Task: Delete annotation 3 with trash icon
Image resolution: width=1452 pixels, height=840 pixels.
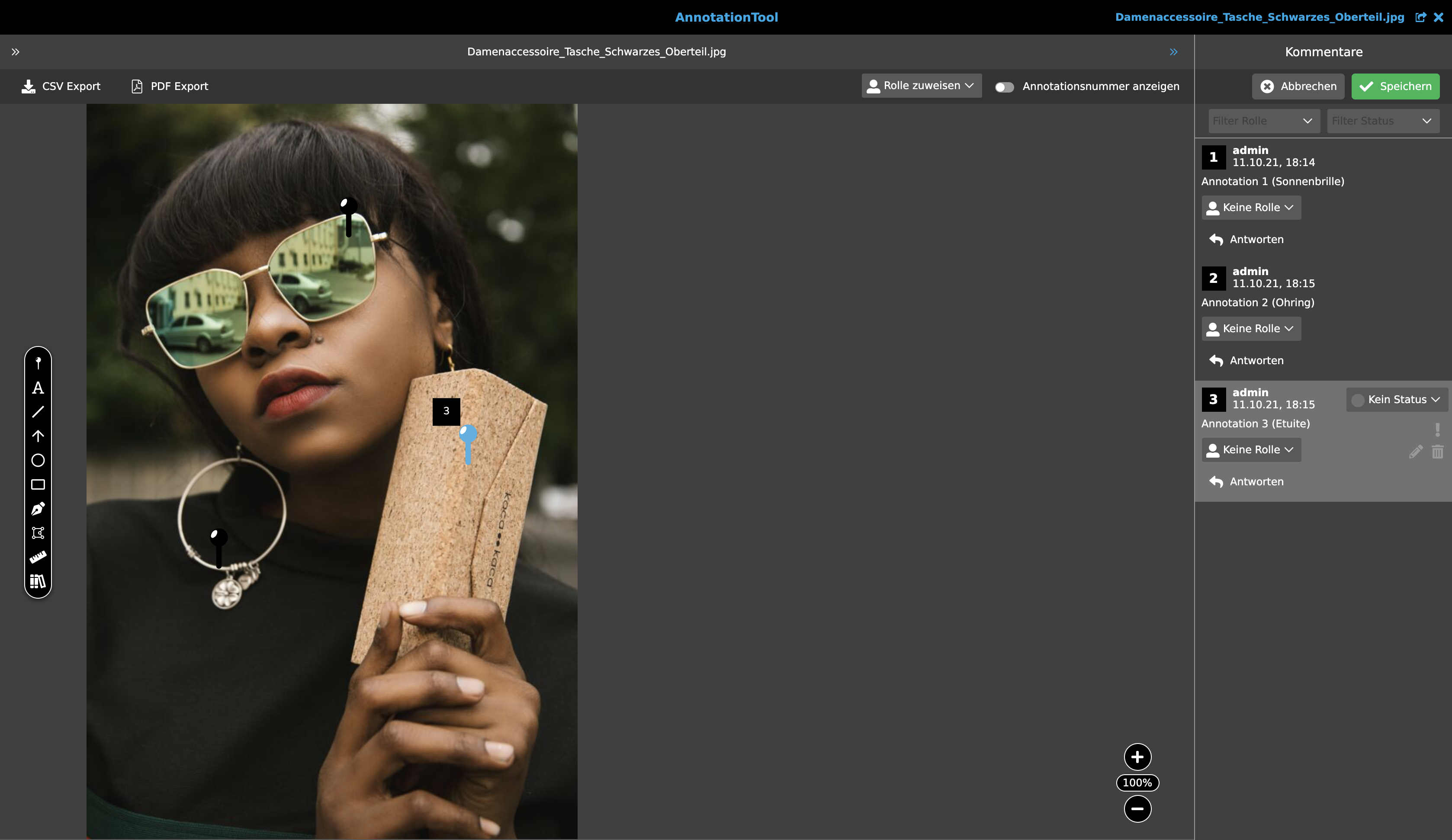Action: pos(1437,452)
